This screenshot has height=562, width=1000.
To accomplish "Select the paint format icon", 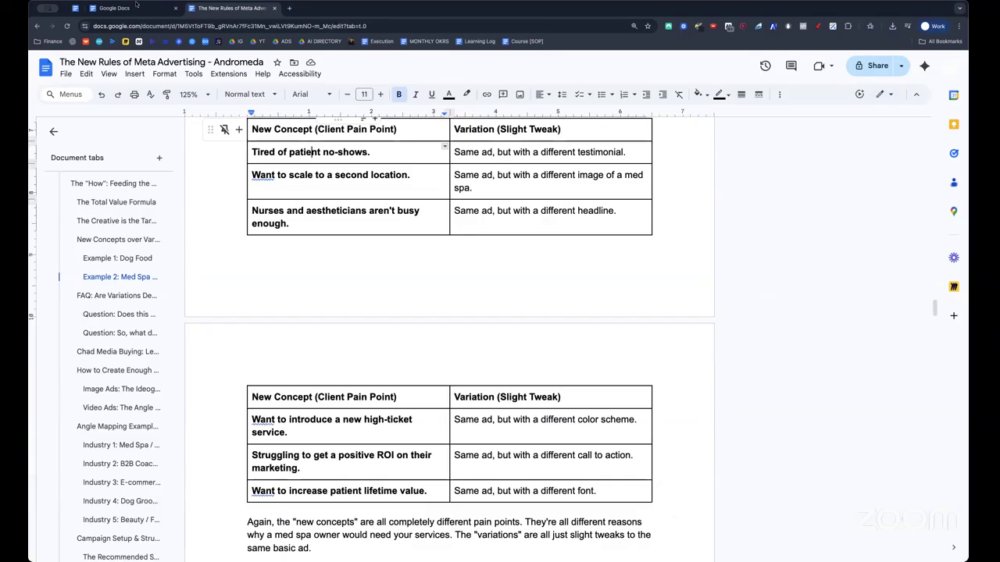I will coord(167,94).
